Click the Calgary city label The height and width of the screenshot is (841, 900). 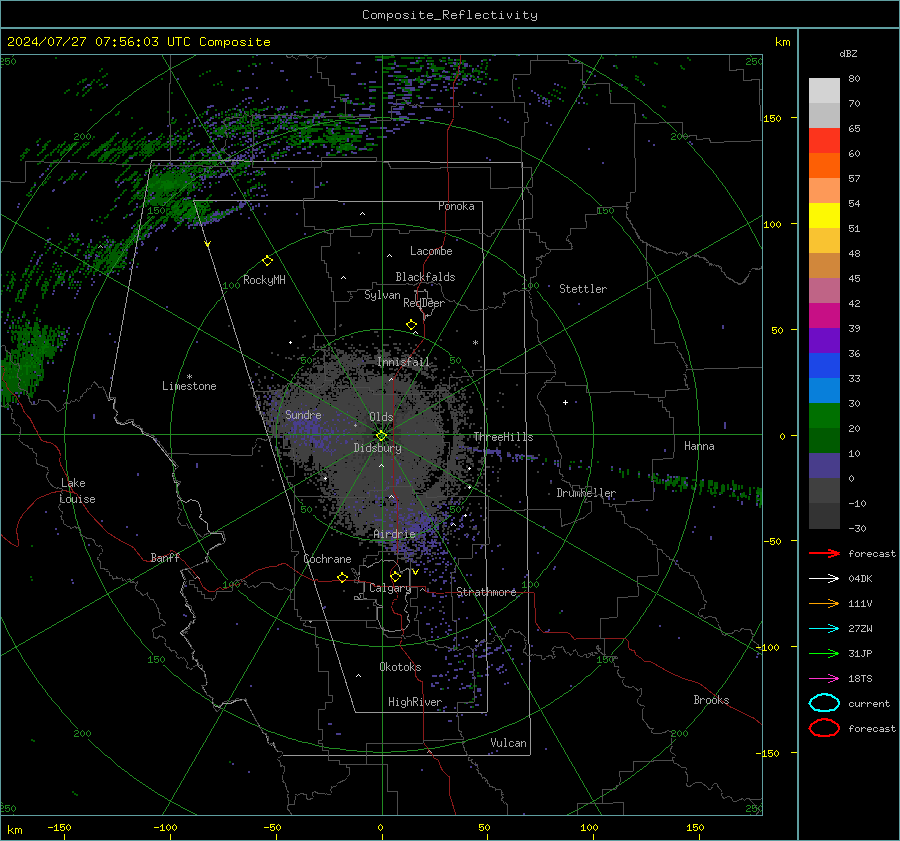tap(390, 588)
